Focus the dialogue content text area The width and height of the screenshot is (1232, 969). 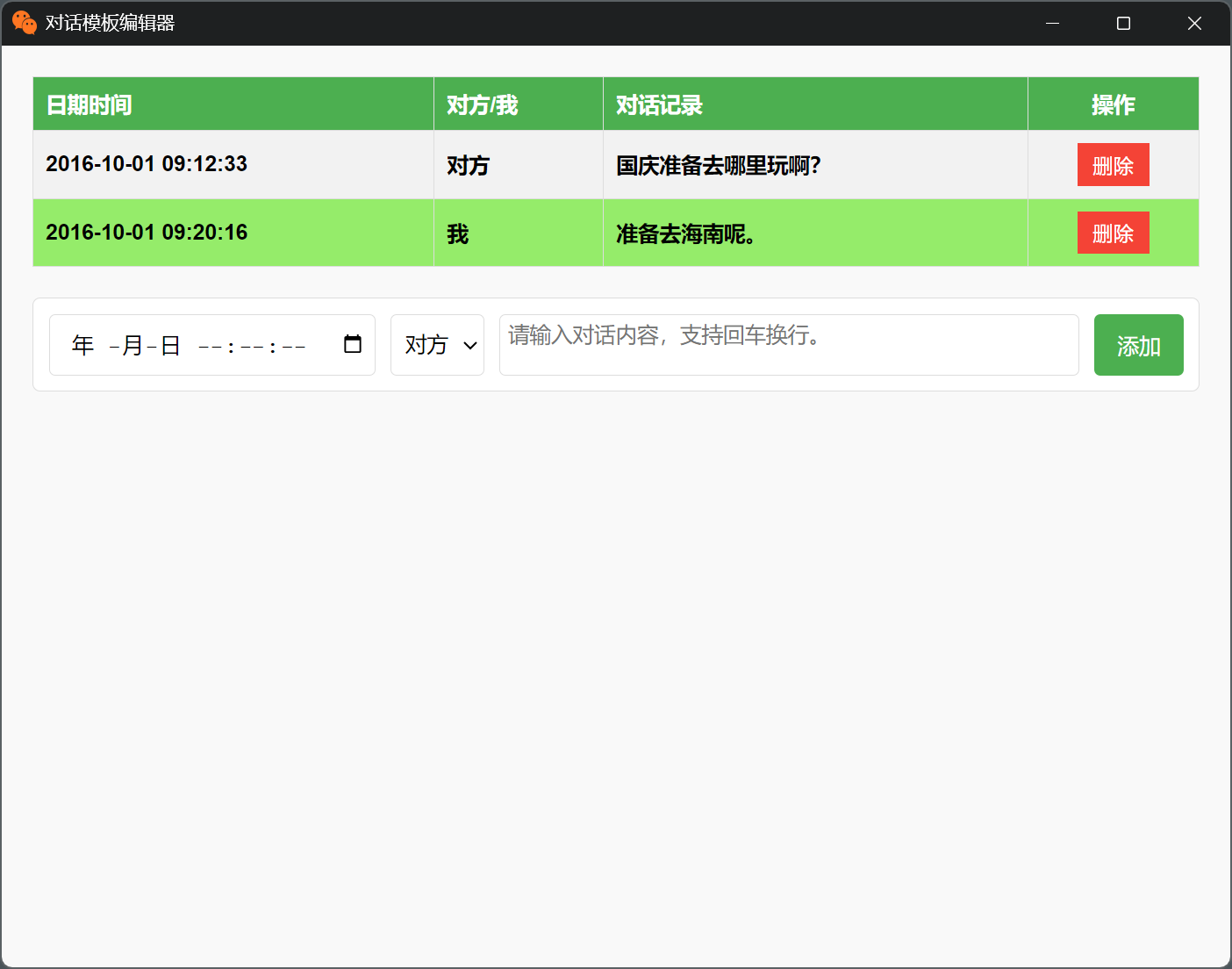coord(789,345)
